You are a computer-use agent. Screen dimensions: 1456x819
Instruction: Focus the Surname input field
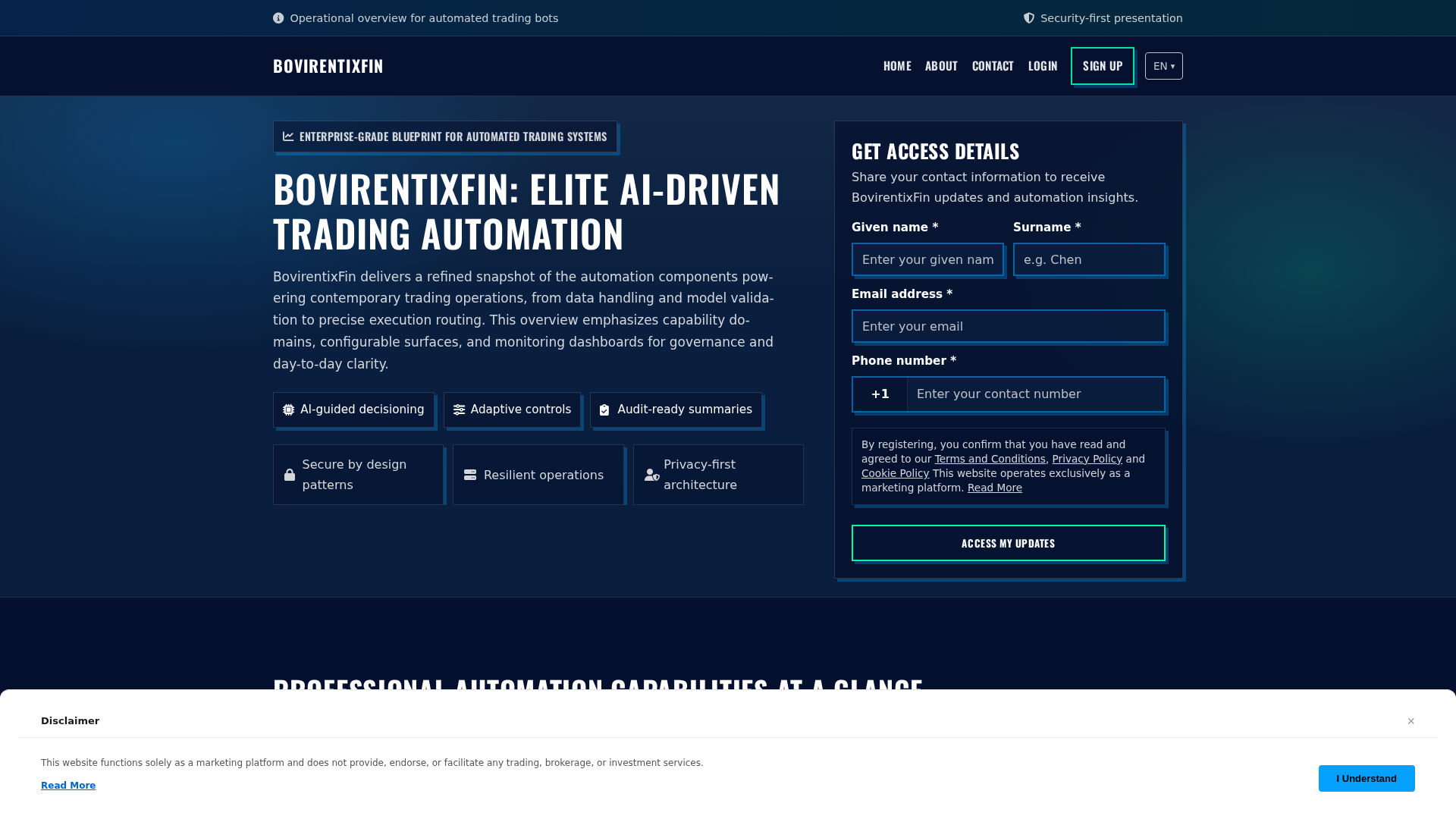(x=1089, y=259)
